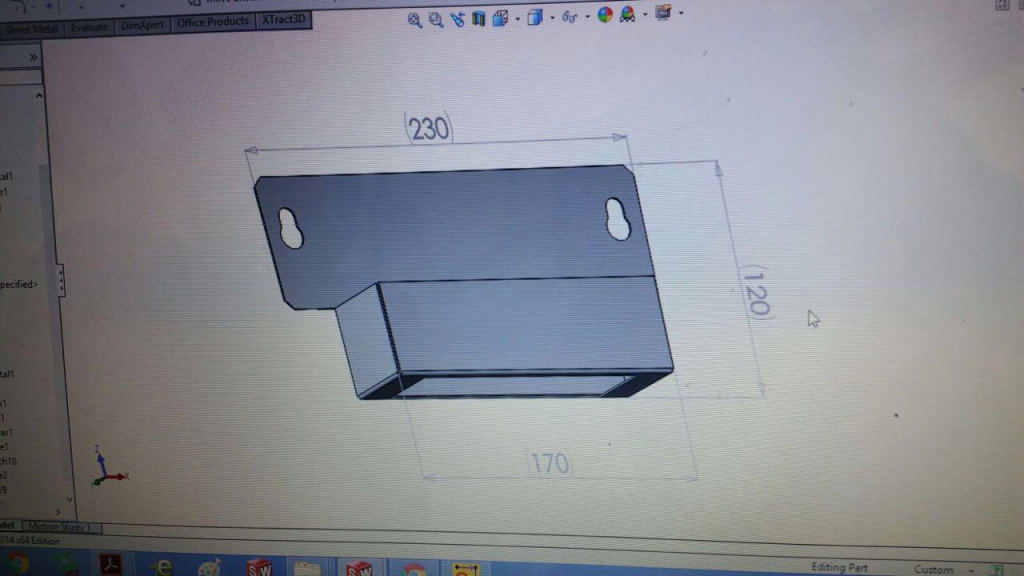Image resolution: width=1024 pixels, height=576 pixels.
Task: Expand the Display Style dropdown arrow
Action: click(x=551, y=18)
